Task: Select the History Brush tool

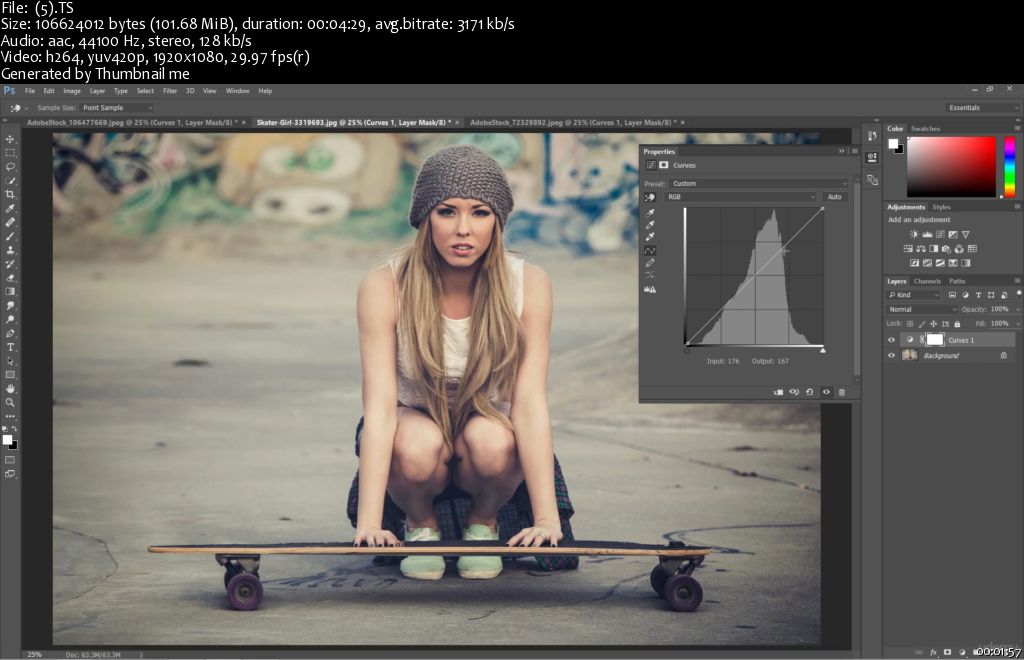Action: coord(10,264)
